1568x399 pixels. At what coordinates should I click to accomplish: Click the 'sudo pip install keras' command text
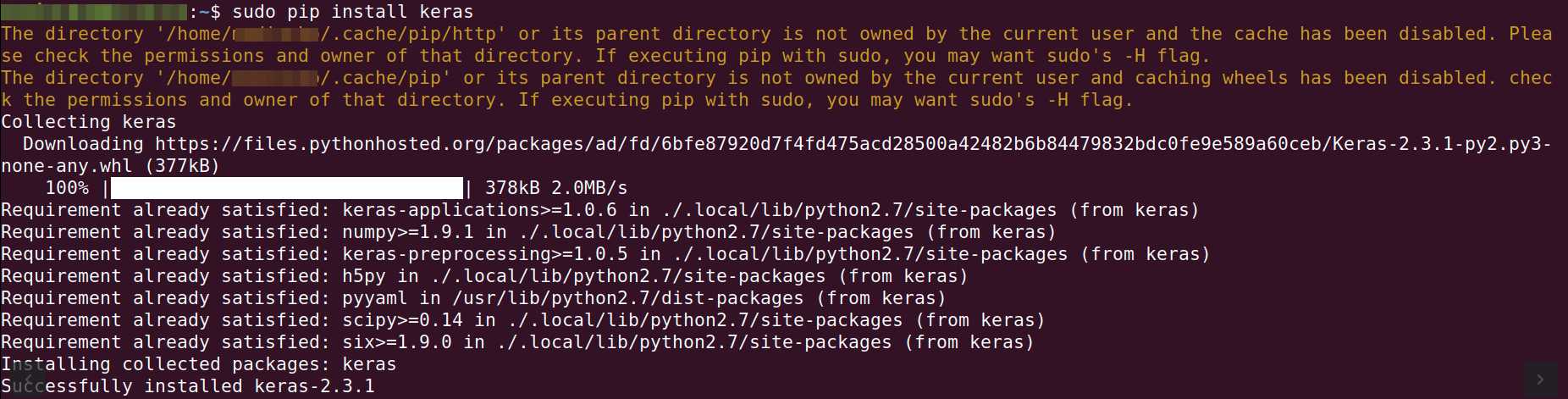point(353,12)
